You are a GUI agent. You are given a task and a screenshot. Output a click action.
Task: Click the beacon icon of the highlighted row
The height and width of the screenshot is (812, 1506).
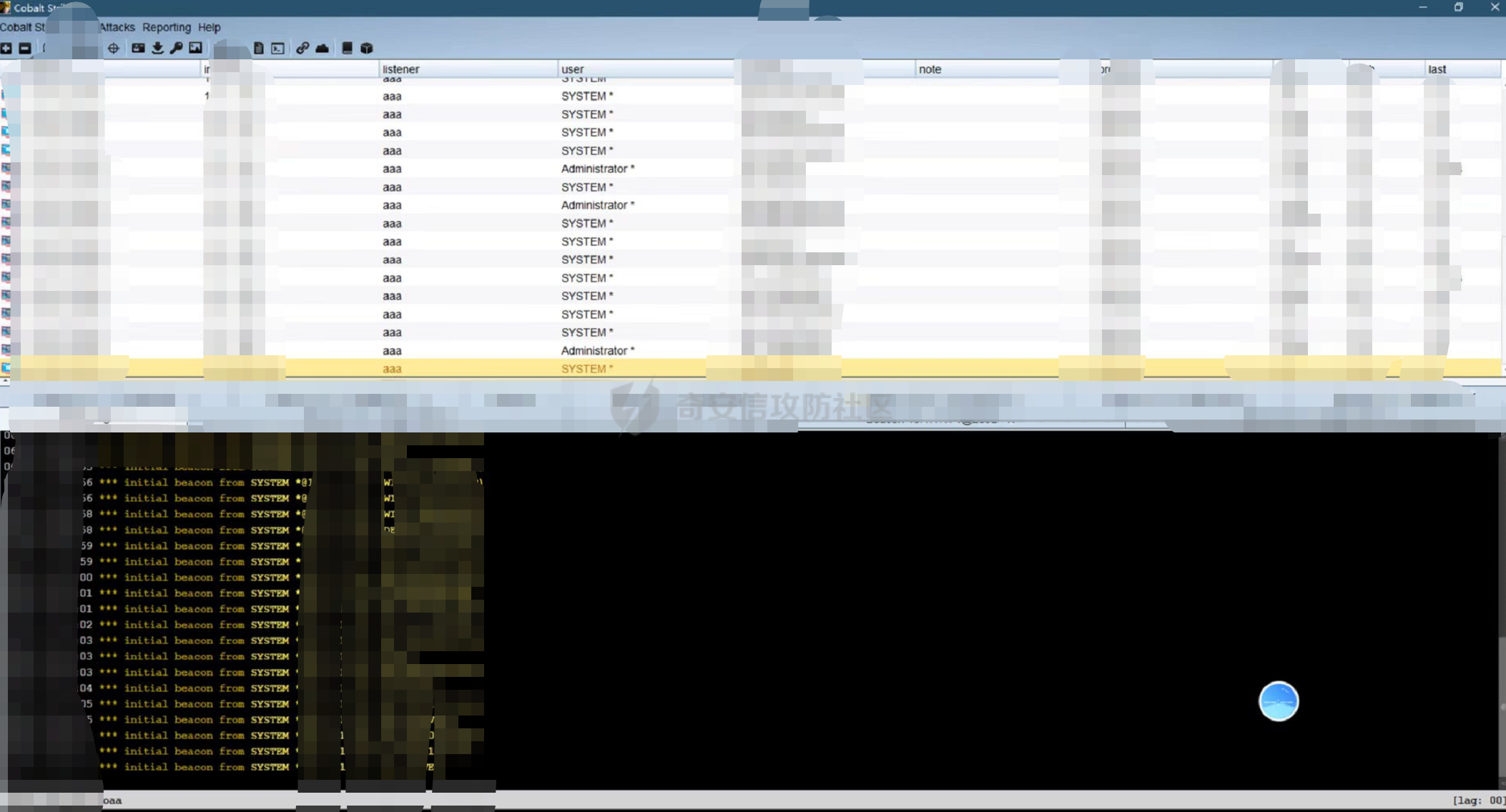coord(6,368)
